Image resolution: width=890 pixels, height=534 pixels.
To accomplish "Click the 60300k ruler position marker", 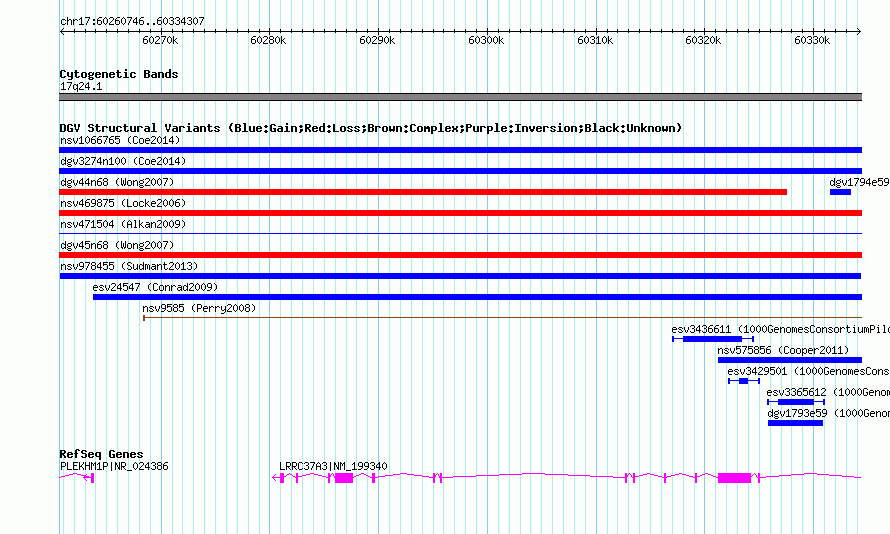I will click(486, 40).
